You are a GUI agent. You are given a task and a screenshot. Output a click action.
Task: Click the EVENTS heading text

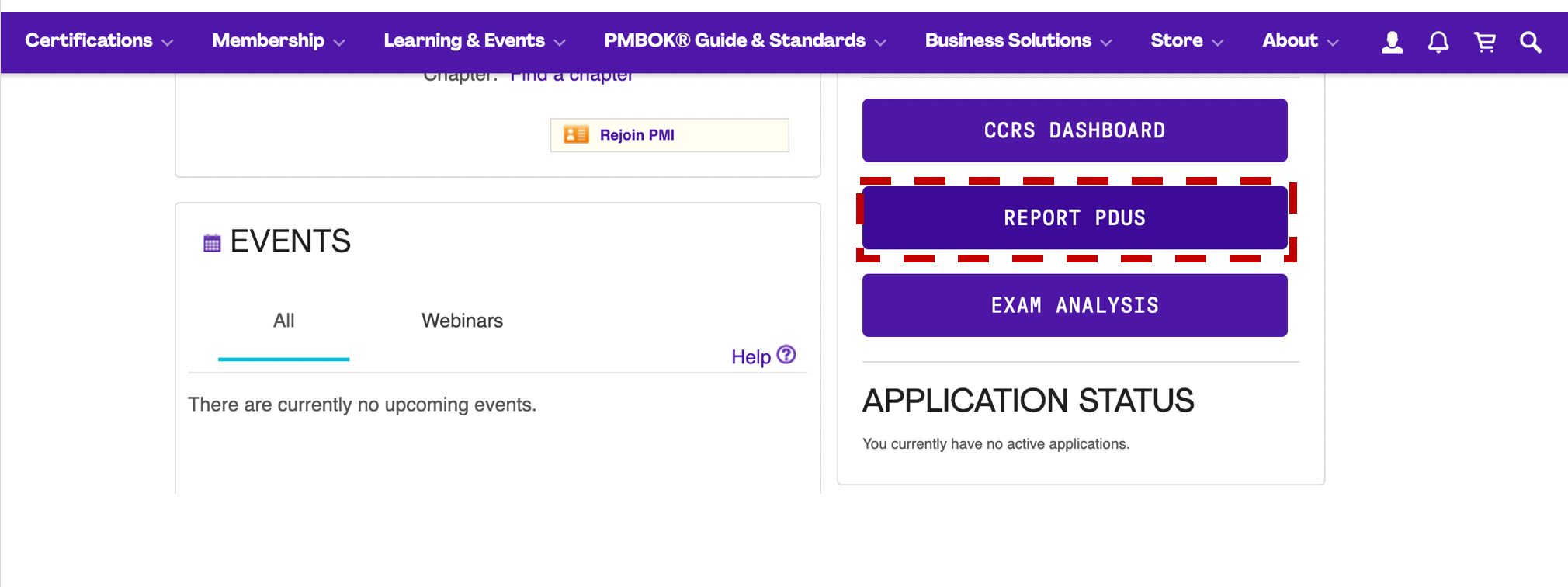tap(290, 241)
